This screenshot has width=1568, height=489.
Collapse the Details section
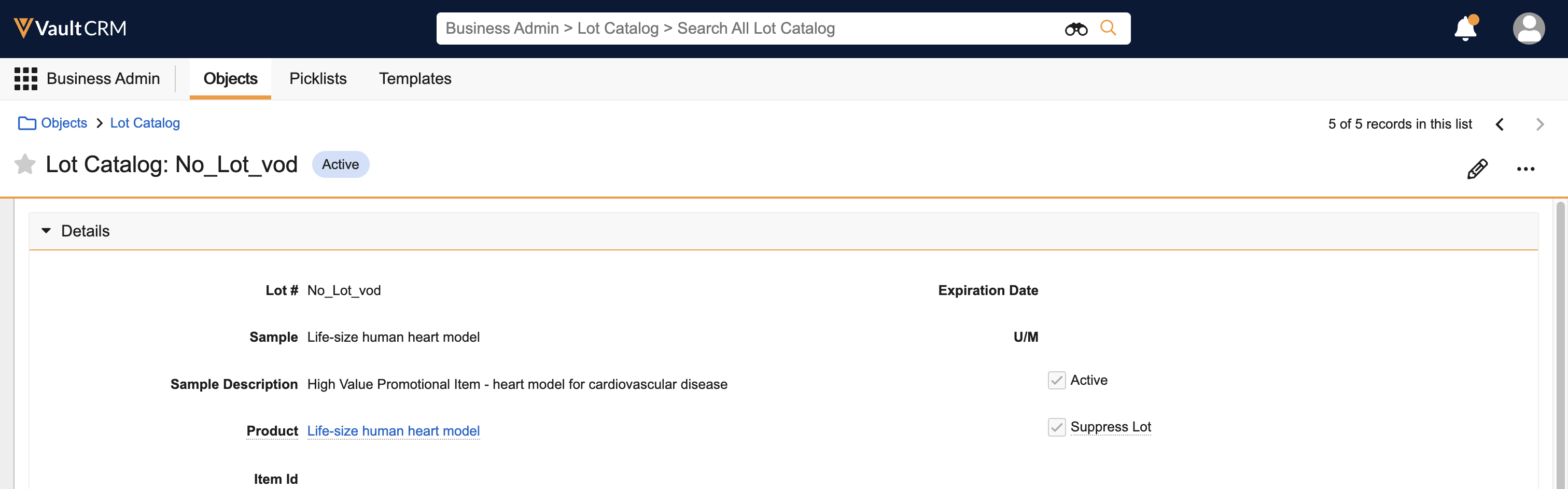[46, 231]
